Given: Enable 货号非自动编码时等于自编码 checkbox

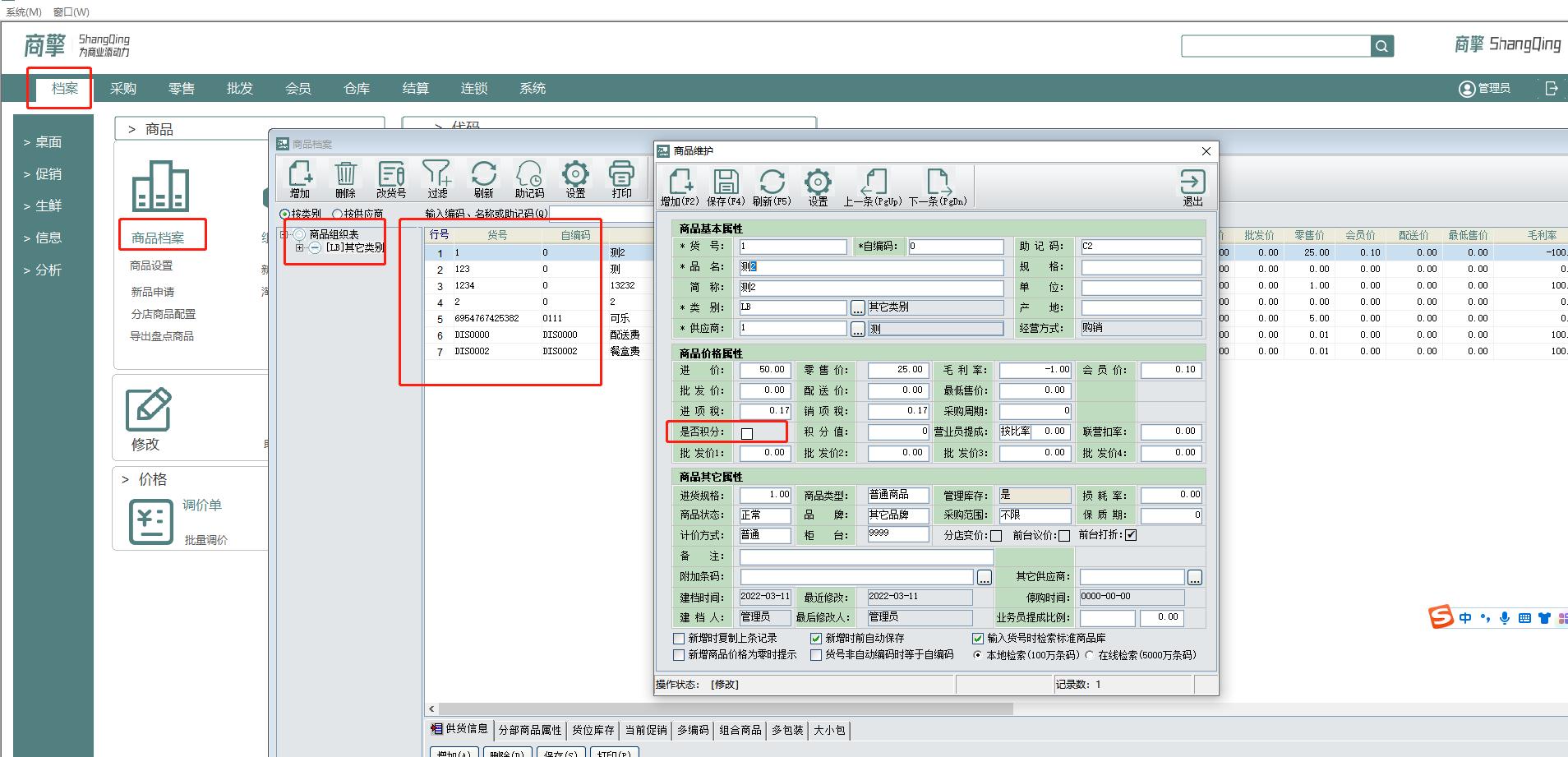Looking at the screenshot, I should tap(816, 655).
